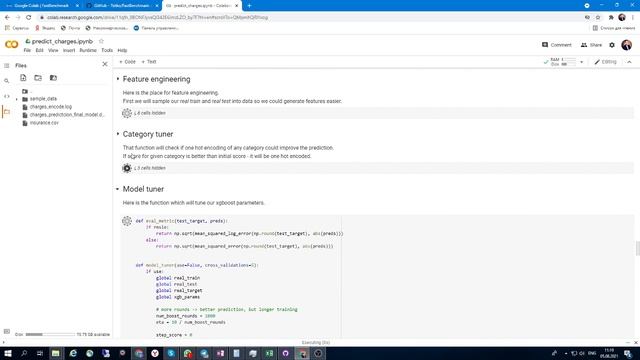The width and height of the screenshot is (640, 360).
Task: Reload the page
Action: 29,17
